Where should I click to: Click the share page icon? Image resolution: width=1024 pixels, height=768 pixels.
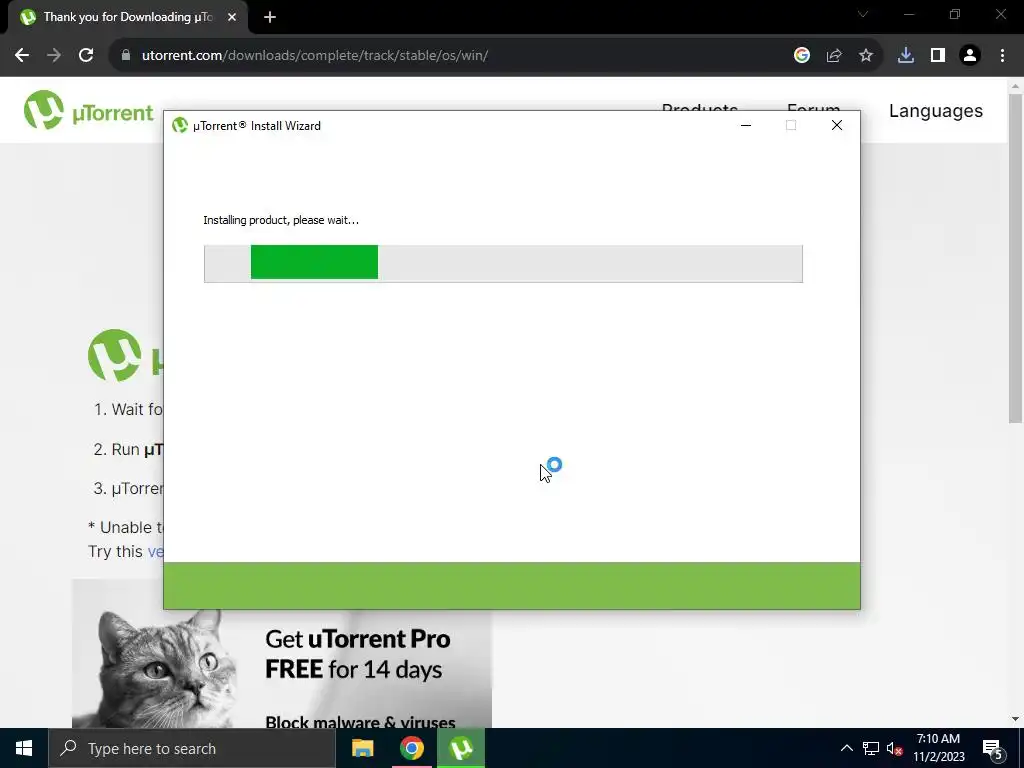pos(834,56)
